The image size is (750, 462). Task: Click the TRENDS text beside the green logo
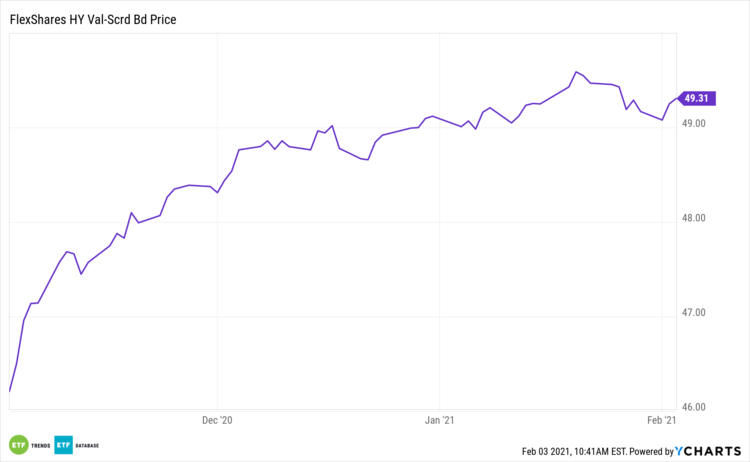[39, 446]
